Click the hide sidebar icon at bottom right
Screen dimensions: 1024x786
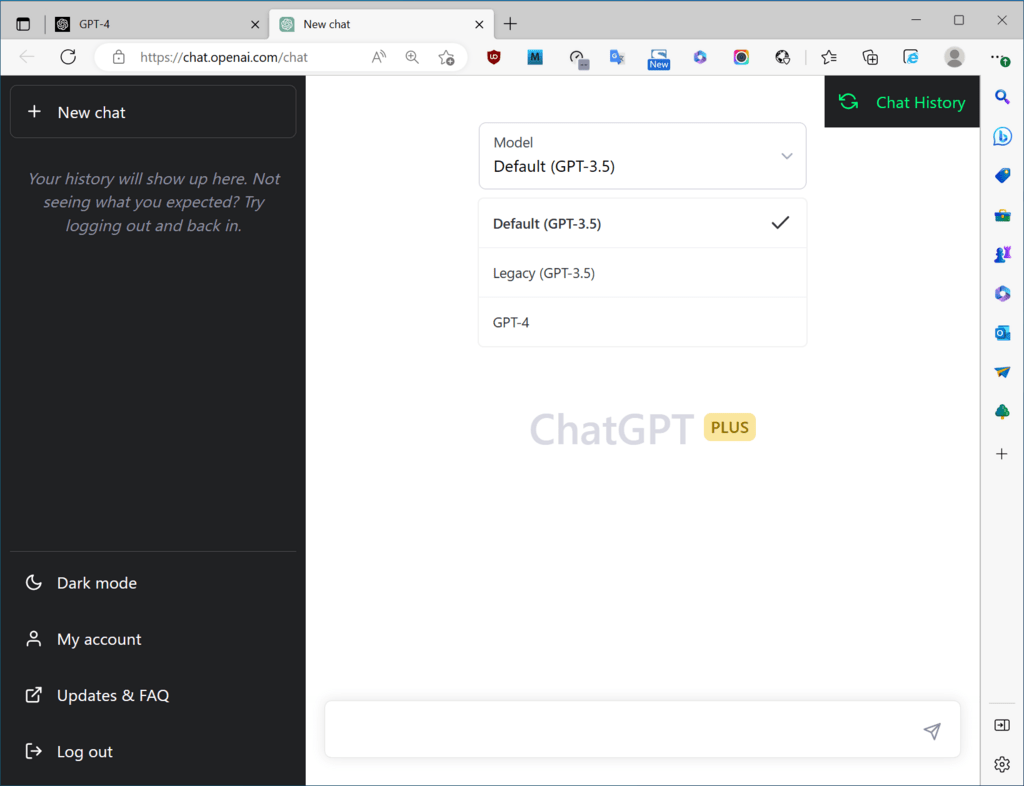[x=1002, y=725]
